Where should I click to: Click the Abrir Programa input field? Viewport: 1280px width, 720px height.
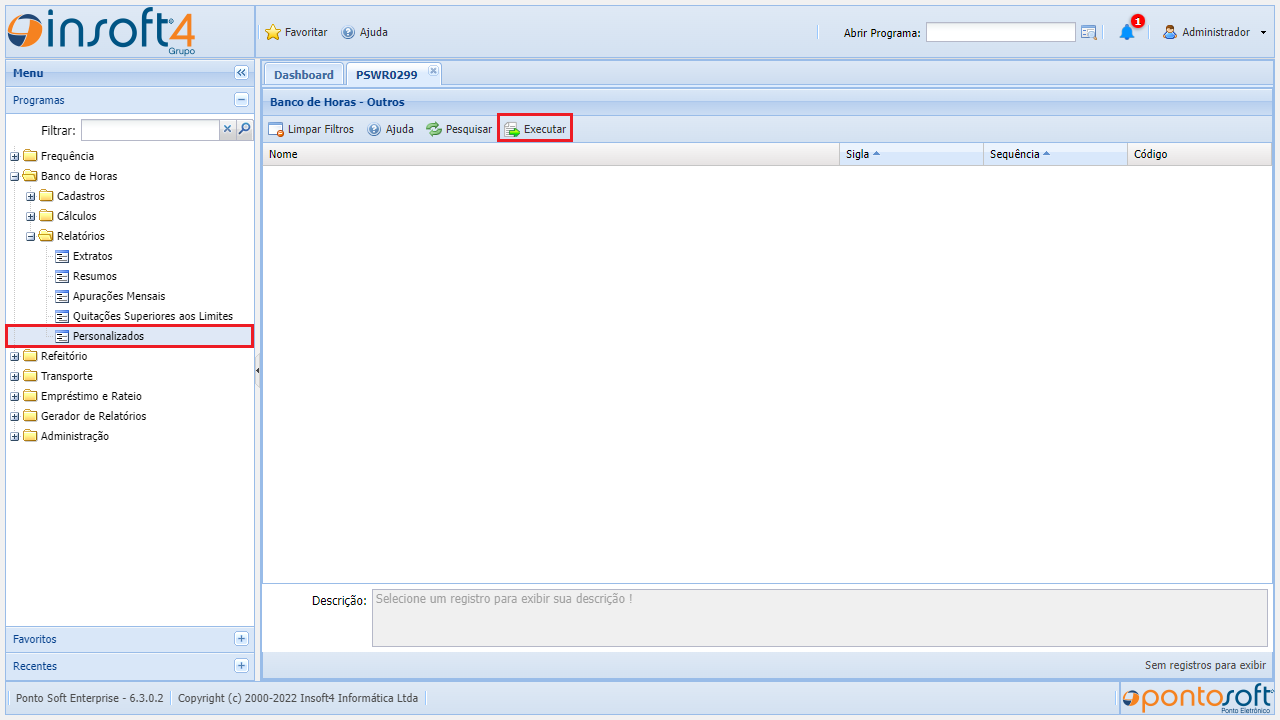coord(1000,32)
